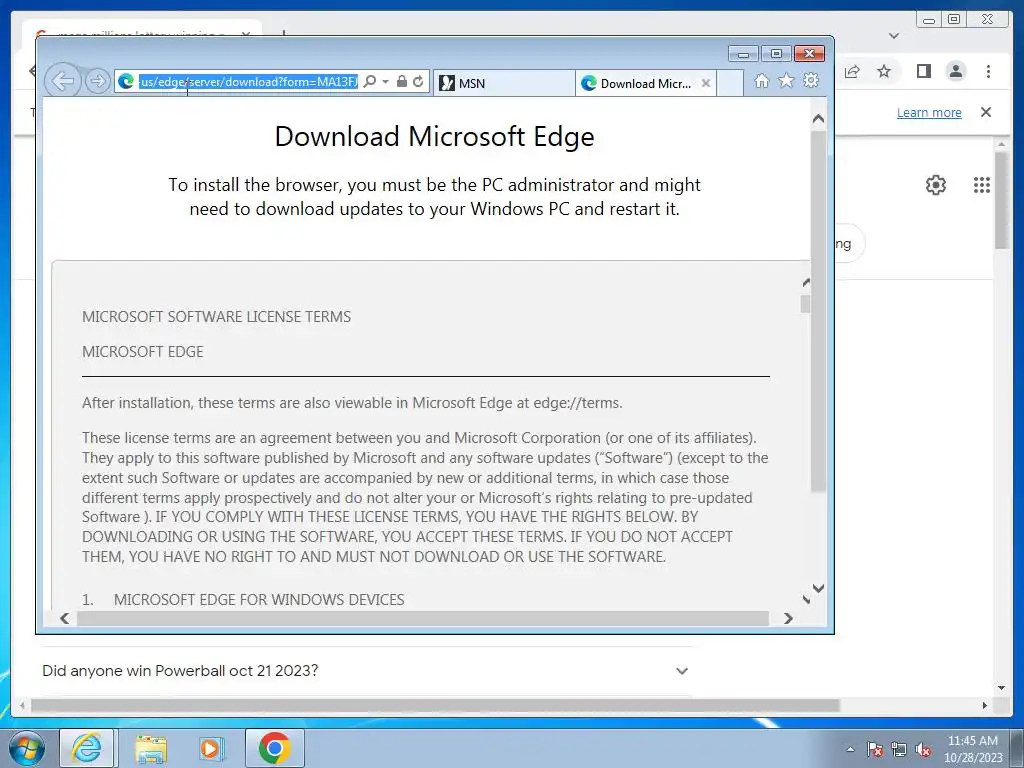Click right arrow of IE horizontal scrollbar

click(x=788, y=618)
